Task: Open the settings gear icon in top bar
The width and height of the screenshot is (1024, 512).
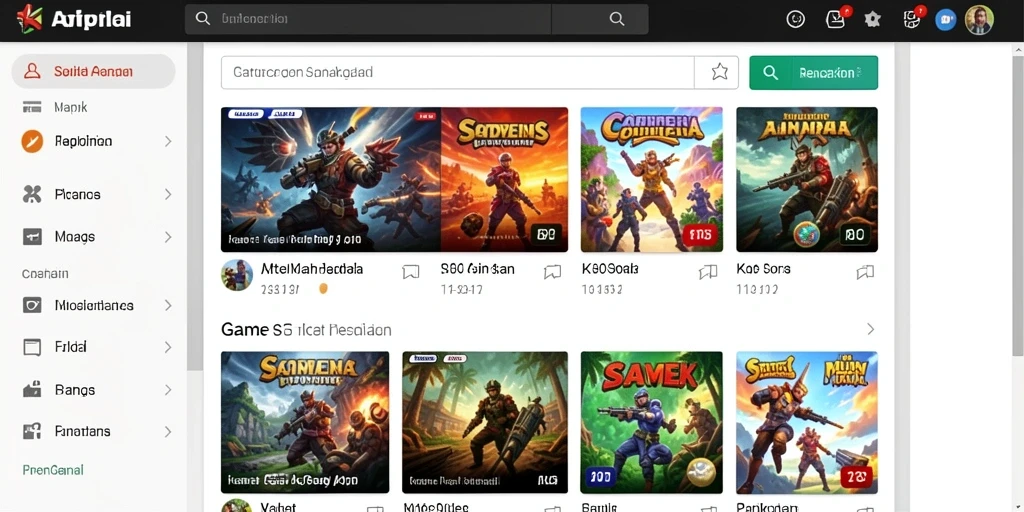Action: pyautogui.click(x=872, y=20)
